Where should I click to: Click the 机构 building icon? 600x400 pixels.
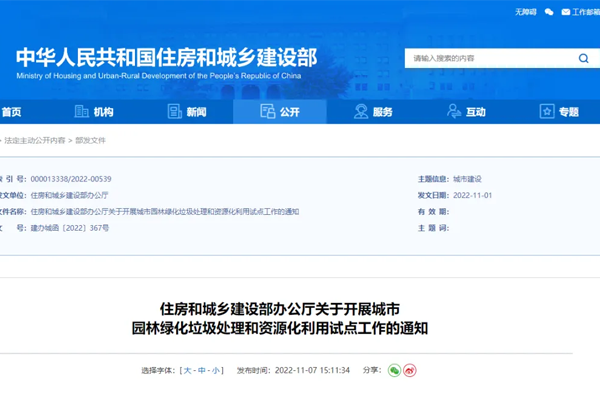pyautogui.click(x=82, y=112)
